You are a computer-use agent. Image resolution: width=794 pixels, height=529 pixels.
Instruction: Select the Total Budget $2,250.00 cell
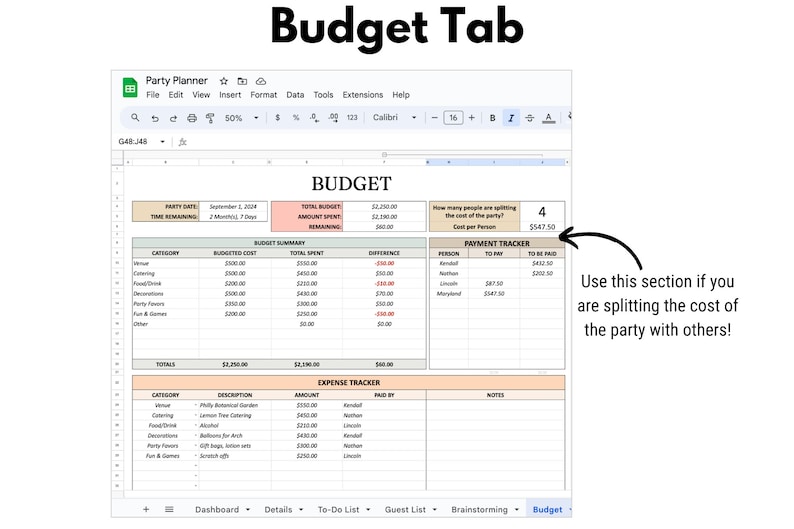tap(384, 207)
